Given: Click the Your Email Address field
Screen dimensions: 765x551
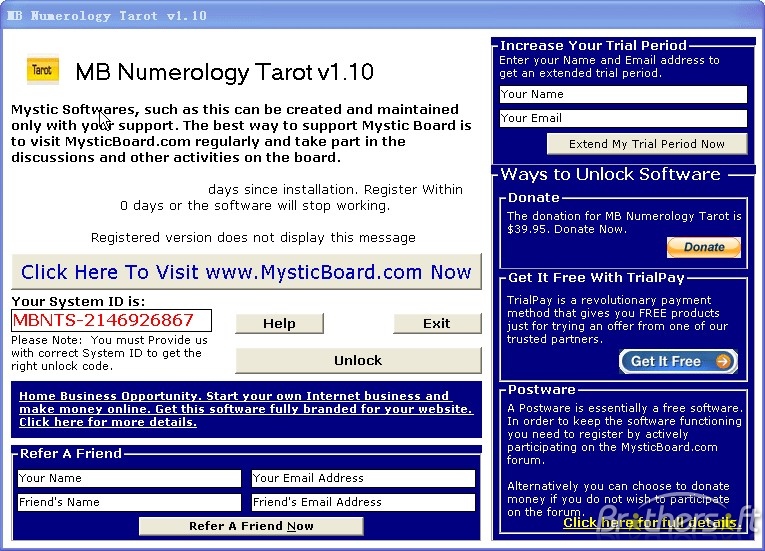Looking at the screenshot, I should coord(362,479).
